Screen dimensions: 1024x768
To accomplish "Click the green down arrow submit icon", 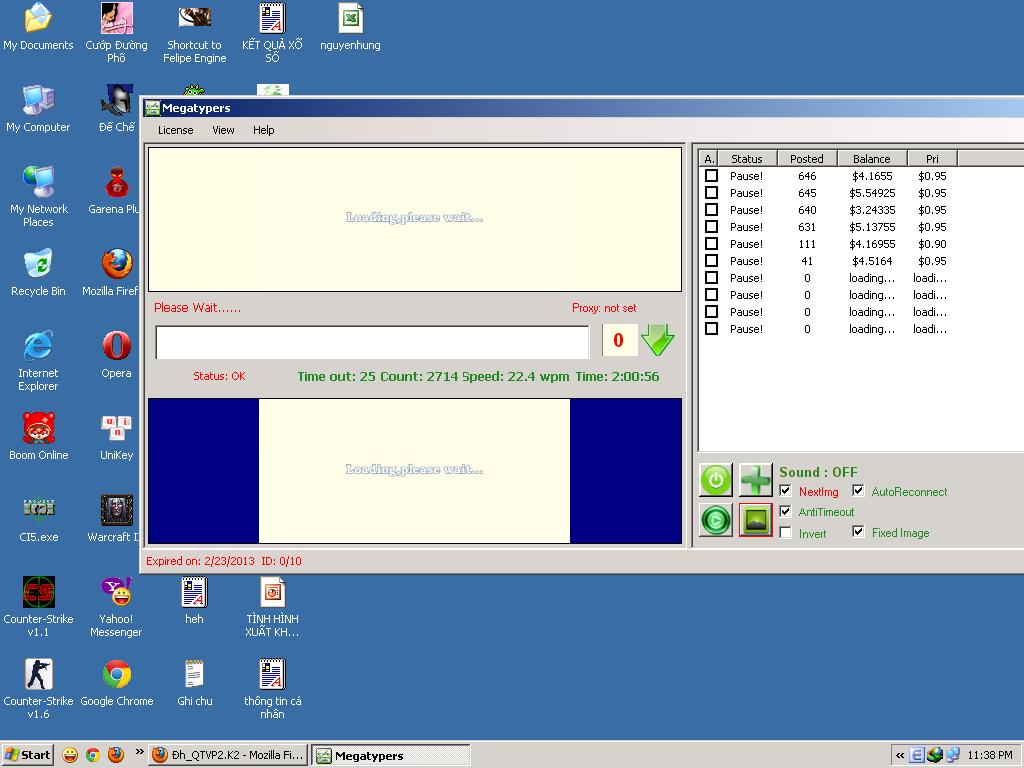I will click(657, 340).
